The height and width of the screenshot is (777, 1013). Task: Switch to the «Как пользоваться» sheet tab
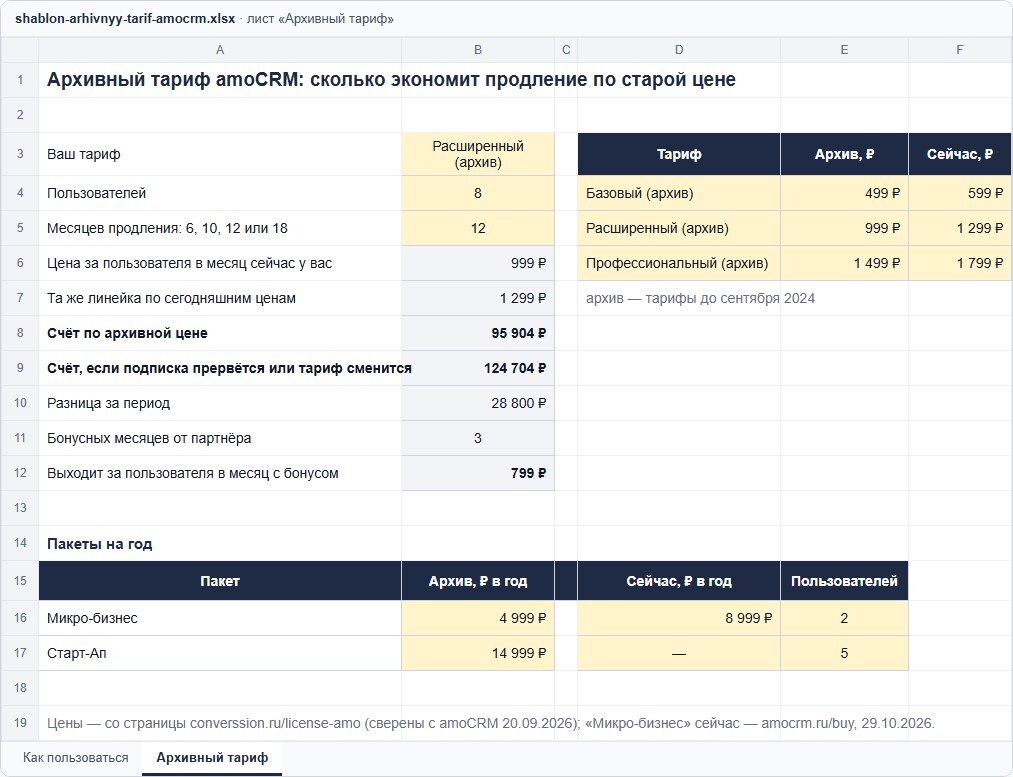76,758
